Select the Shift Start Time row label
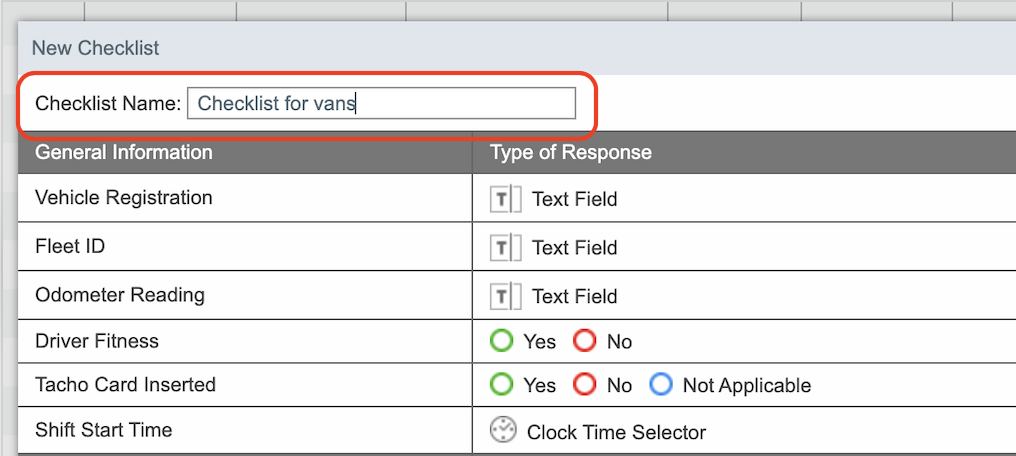Viewport: 1016px width, 456px height. click(104, 430)
